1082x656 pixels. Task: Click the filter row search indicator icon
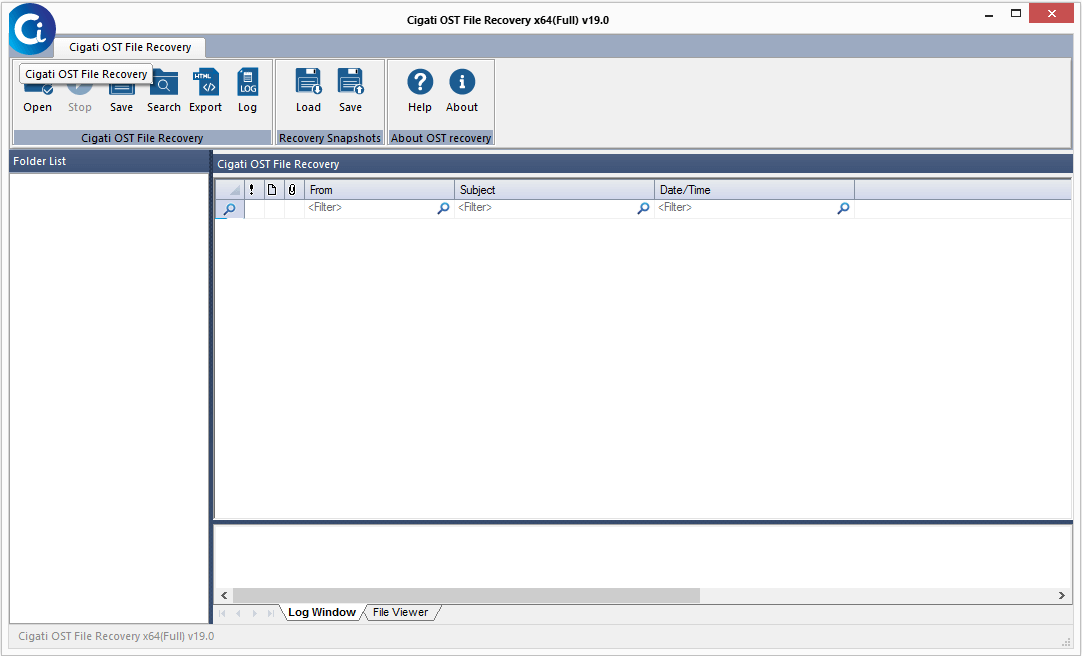tap(230, 209)
